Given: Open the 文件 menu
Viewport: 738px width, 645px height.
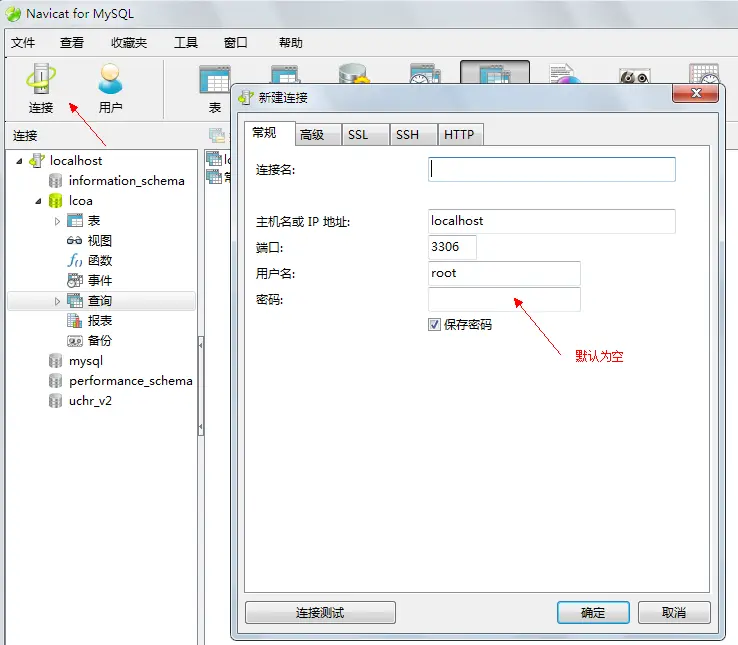Looking at the screenshot, I should click(23, 43).
